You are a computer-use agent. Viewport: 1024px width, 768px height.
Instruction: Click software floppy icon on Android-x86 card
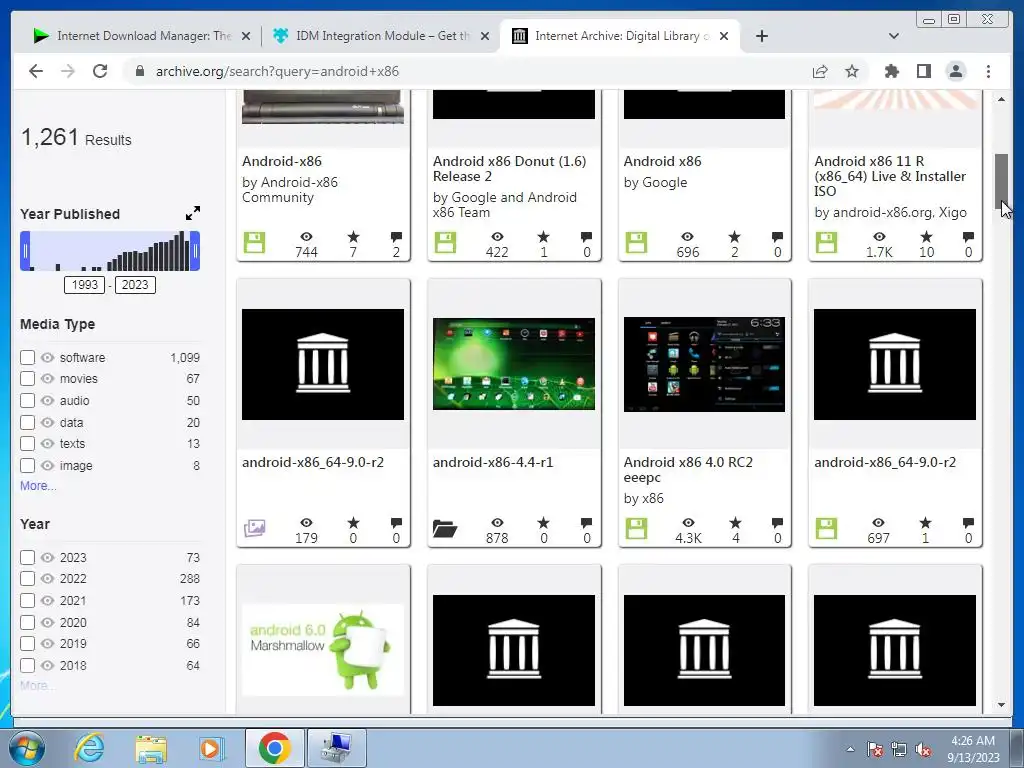[254, 242]
